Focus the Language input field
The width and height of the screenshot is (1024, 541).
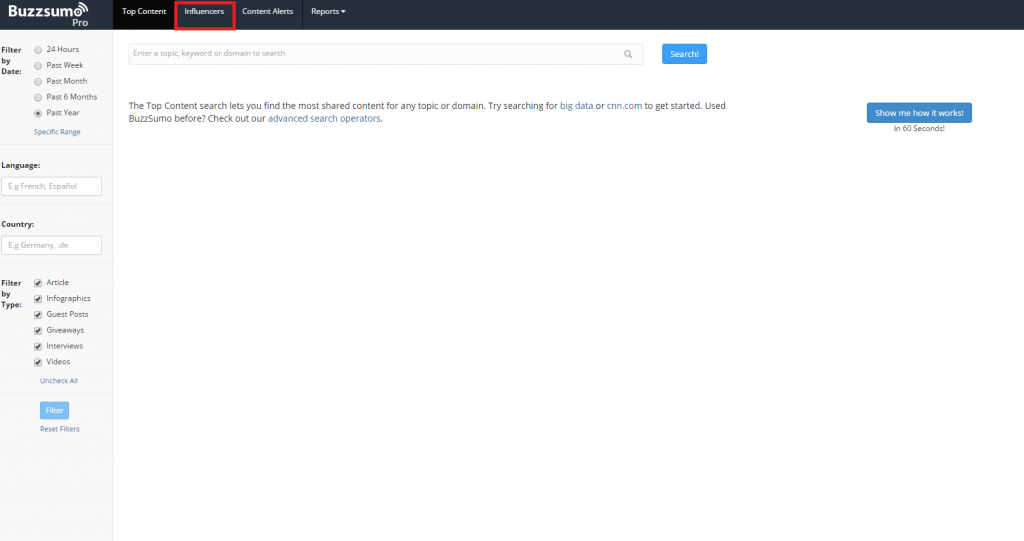[x=52, y=186]
